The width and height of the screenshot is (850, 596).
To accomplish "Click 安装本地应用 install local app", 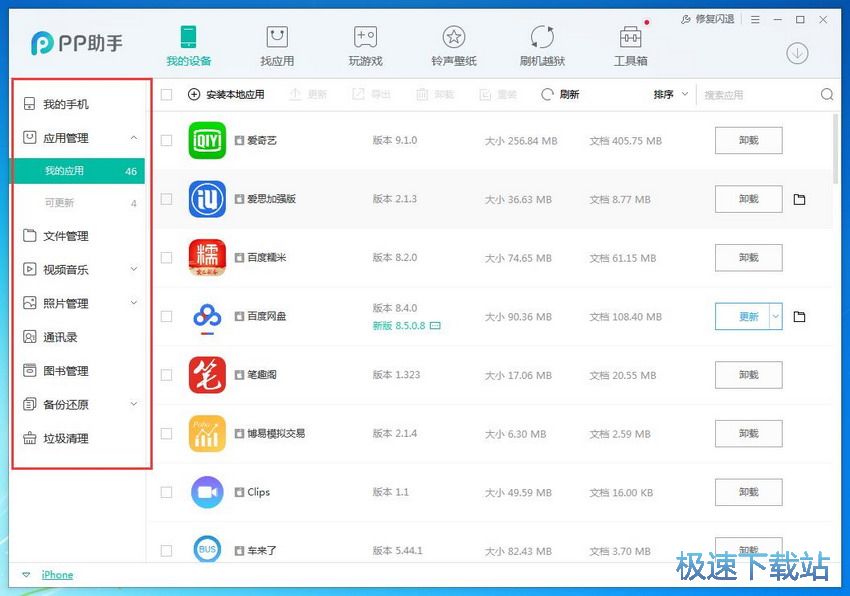I will click(226, 94).
